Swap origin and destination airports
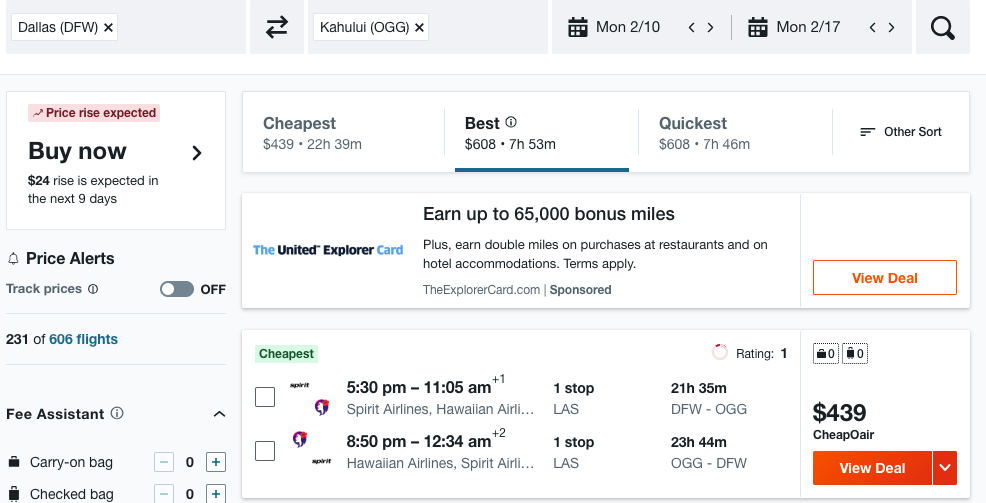Viewport: 986px width, 503px height. [x=277, y=27]
